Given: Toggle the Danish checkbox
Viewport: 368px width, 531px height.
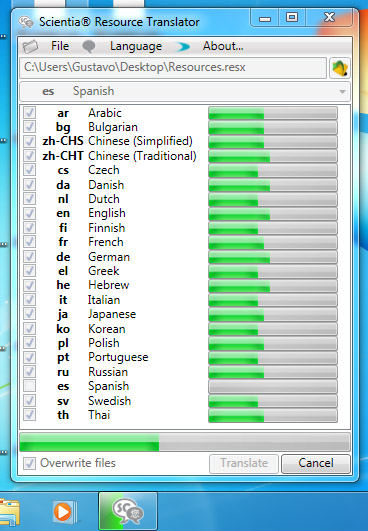Looking at the screenshot, I should 29,184.
